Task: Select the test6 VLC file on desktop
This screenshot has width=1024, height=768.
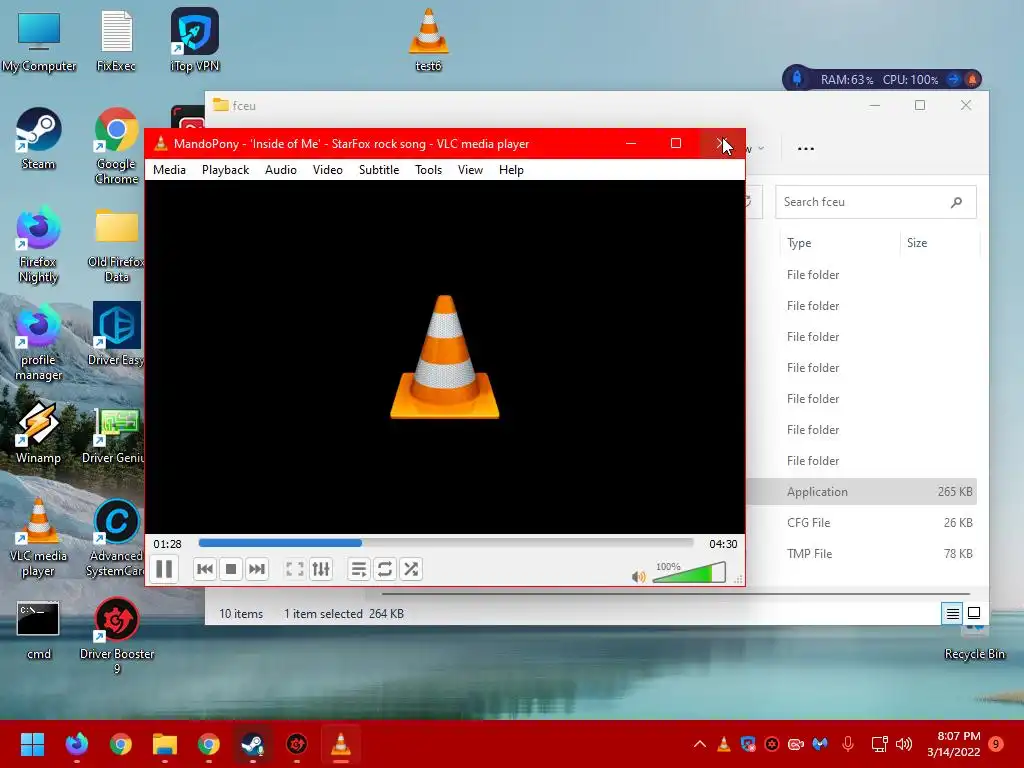Action: (428, 40)
